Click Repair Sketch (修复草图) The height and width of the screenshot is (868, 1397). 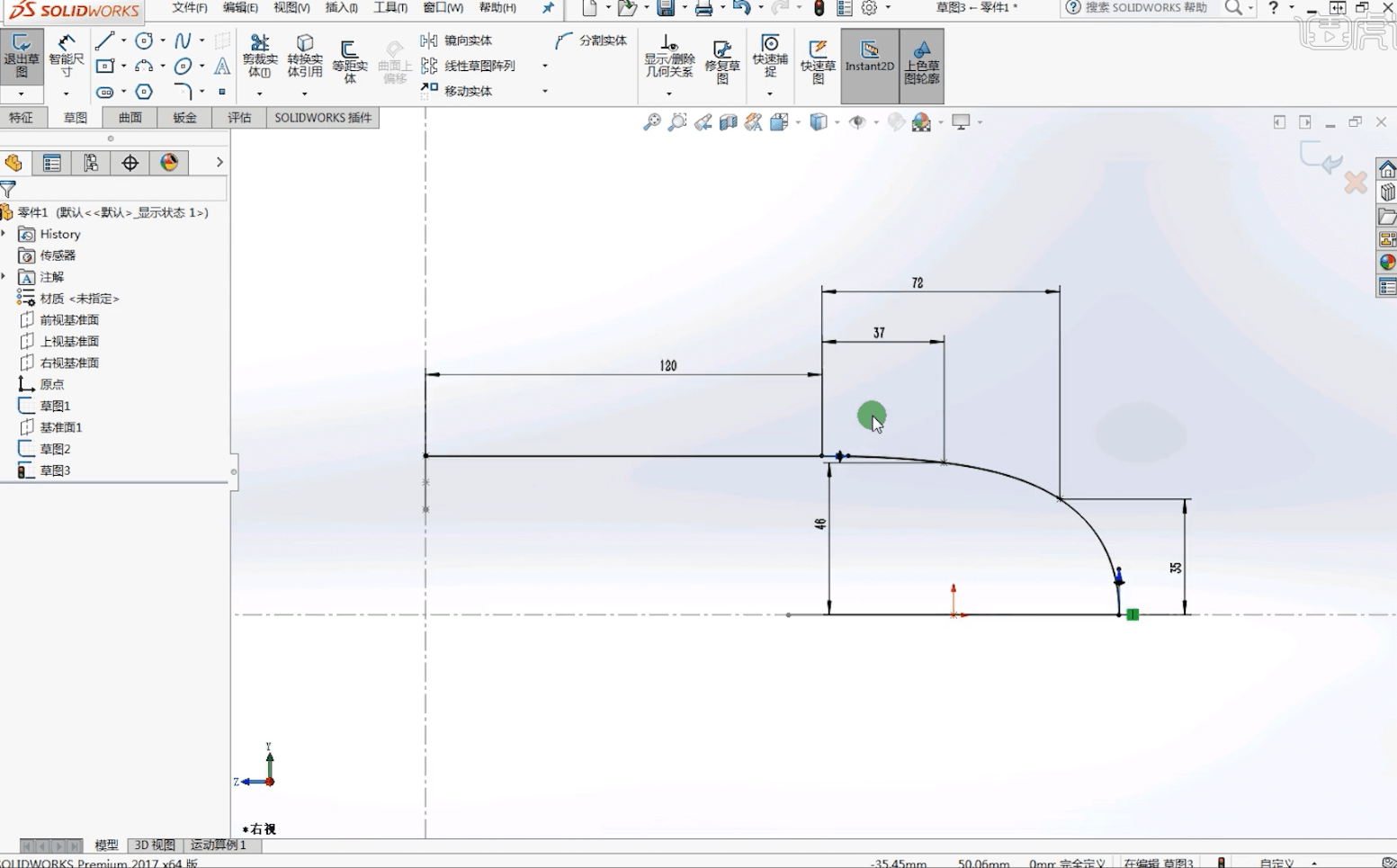722,60
